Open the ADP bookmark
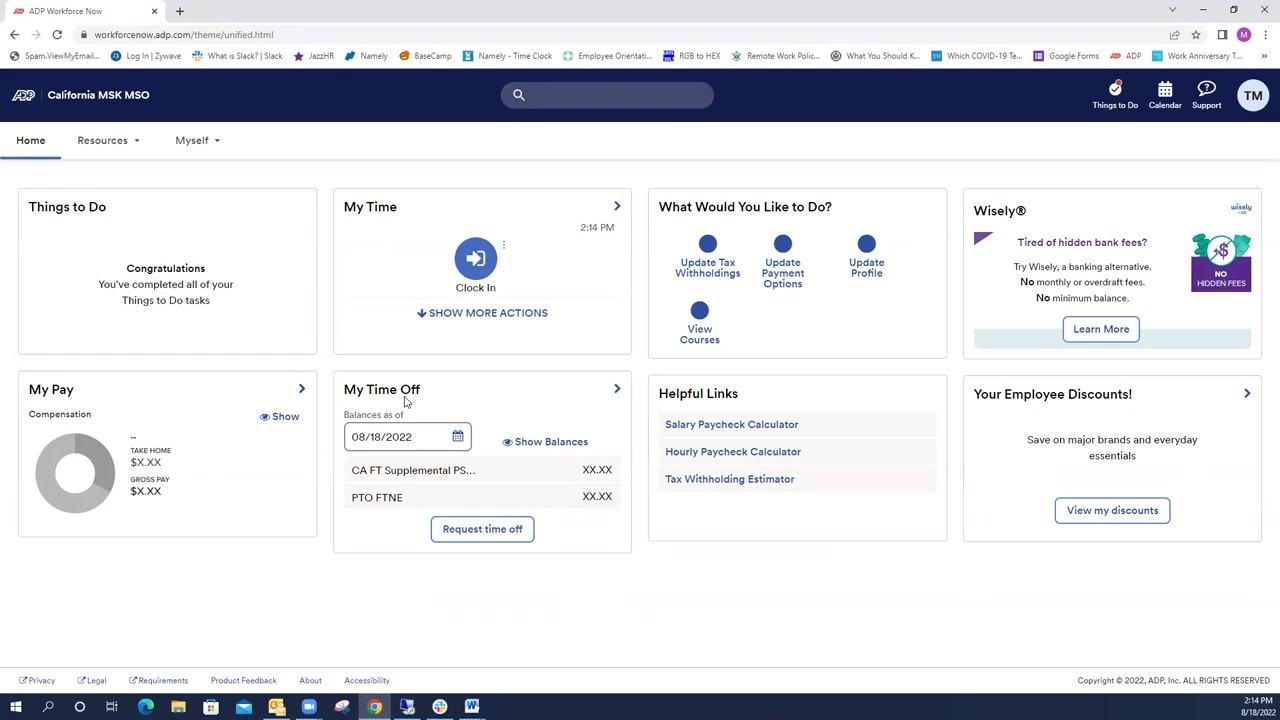The width and height of the screenshot is (1280, 720). pos(1125,56)
